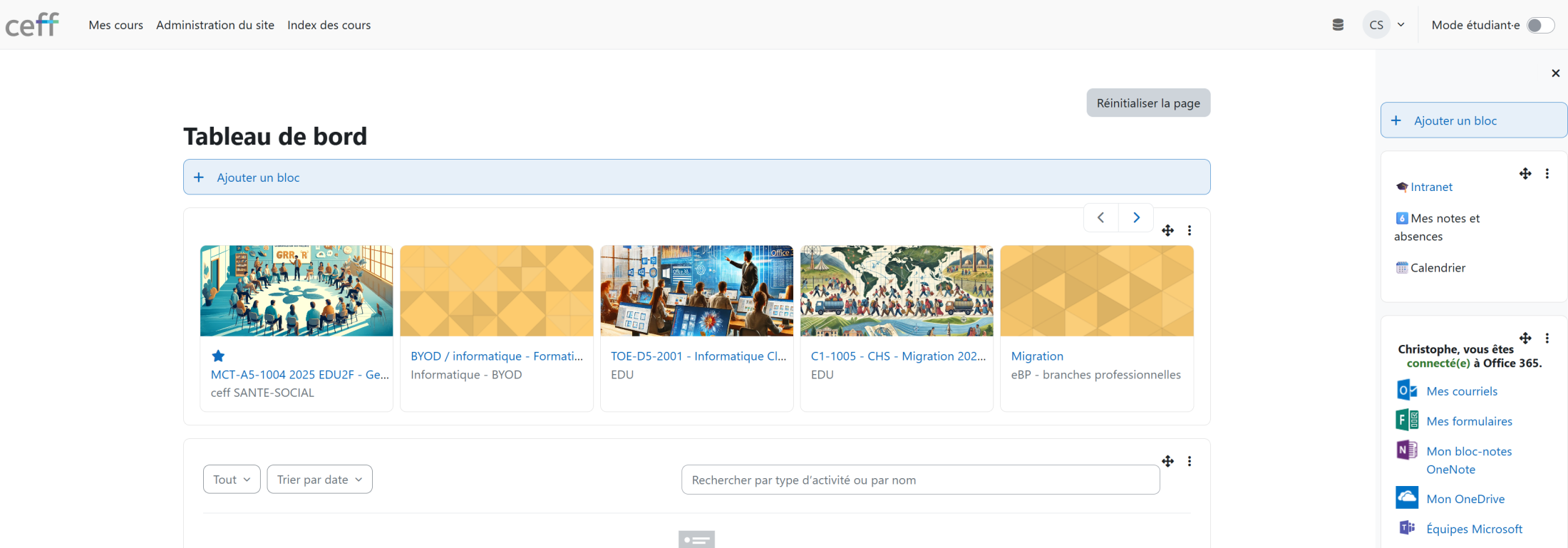Open the Calendrier link
Image resolution: width=1568 pixels, height=548 pixels.
coord(1438,268)
